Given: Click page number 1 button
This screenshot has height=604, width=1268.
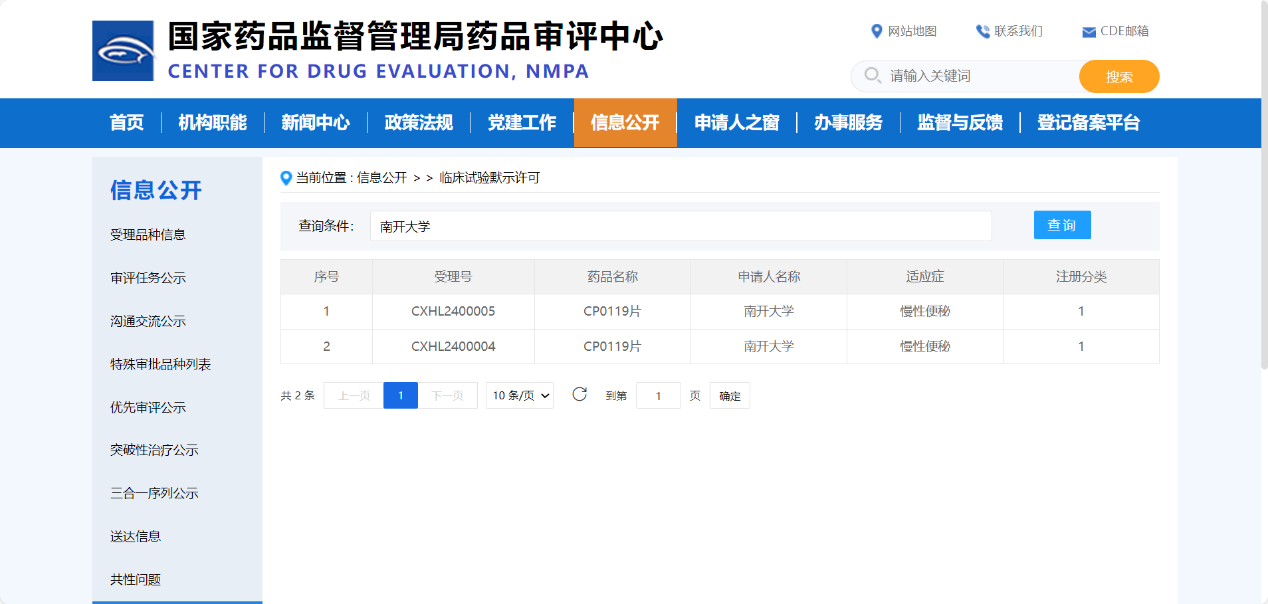Looking at the screenshot, I should pos(401,396).
